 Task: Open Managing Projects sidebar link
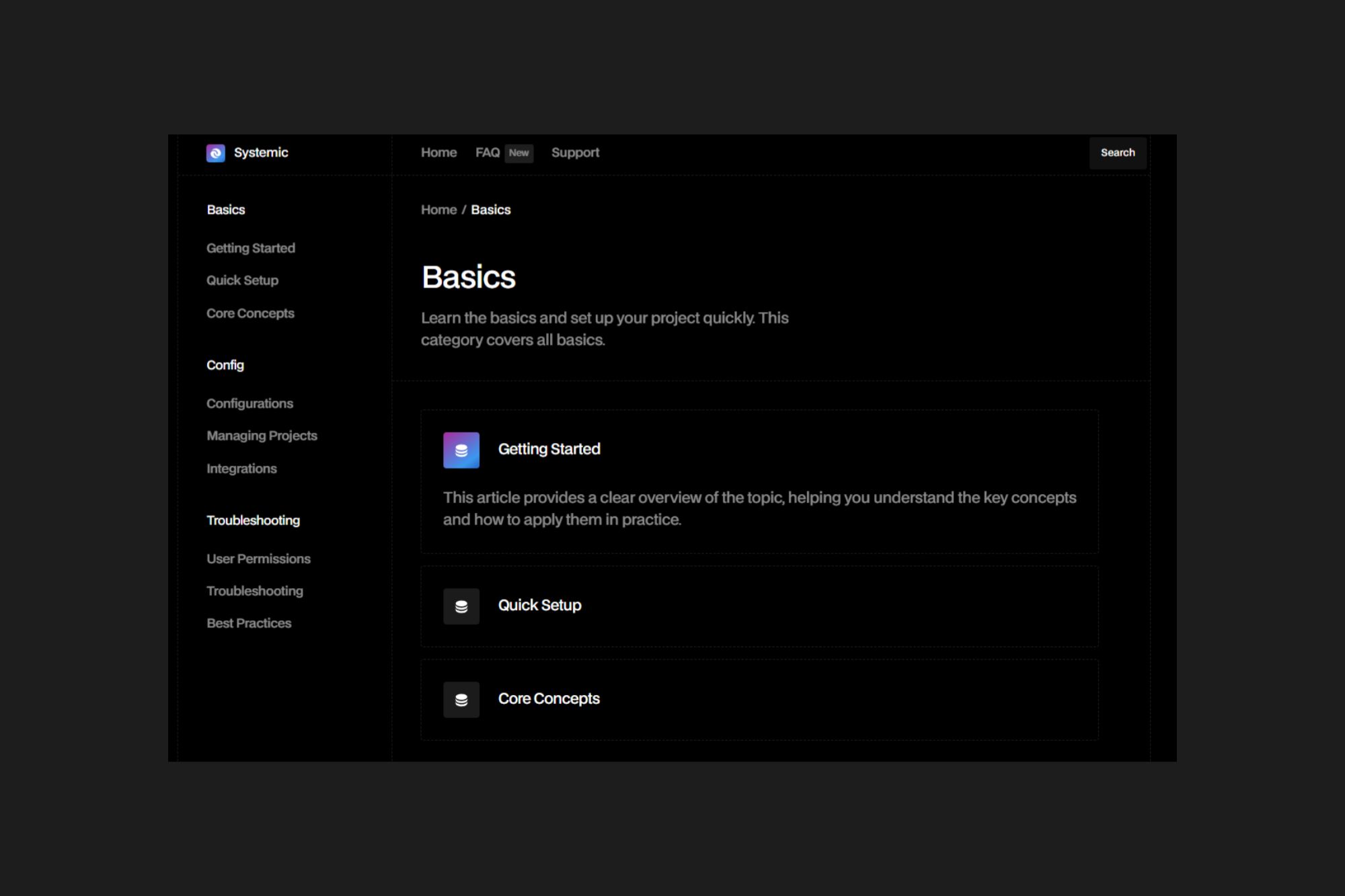[x=262, y=436]
